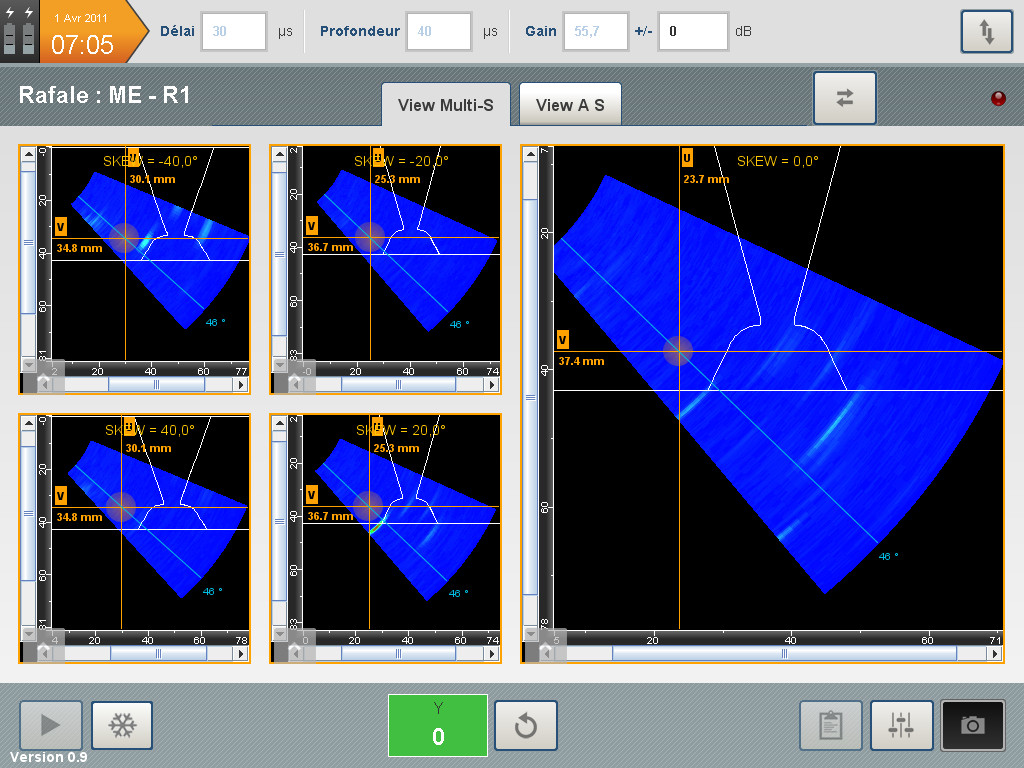Click the Profondeur input field
The height and width of the screenshot is (768, 1024).
coord(438,32)
